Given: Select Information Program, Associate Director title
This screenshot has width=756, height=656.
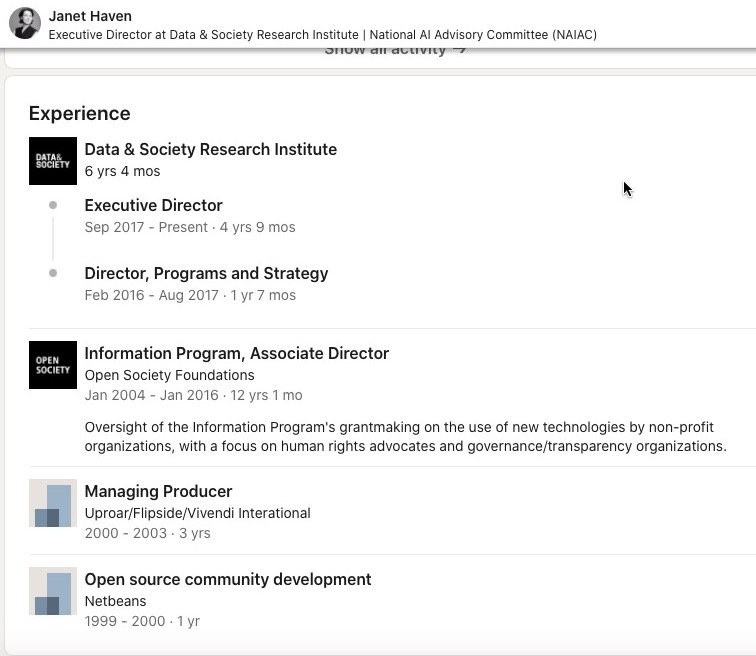Looking at the screenshot, I should (237, 353).
